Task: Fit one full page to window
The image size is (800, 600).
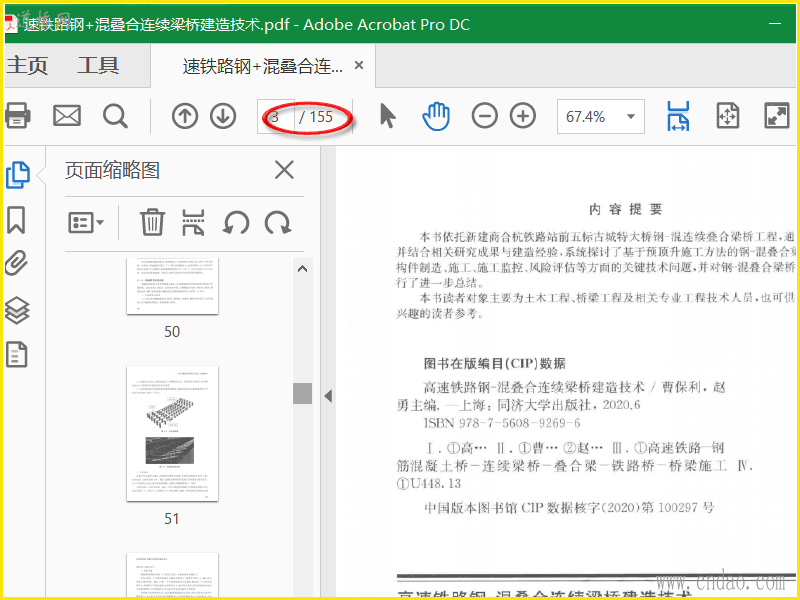Action: 728,116
